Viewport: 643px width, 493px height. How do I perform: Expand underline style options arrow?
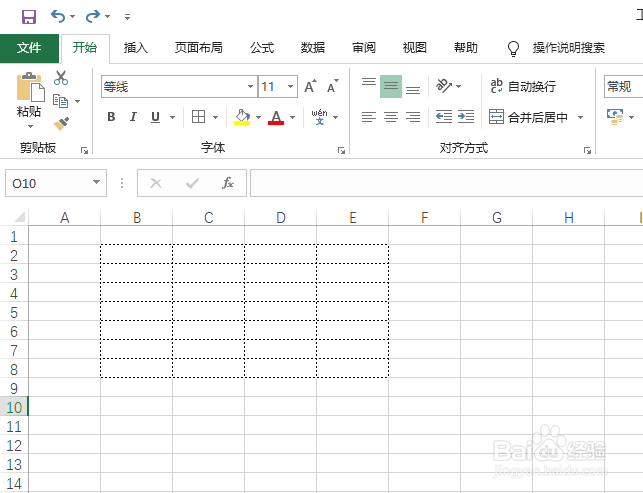pyautogui.click(x=173, y=117)
